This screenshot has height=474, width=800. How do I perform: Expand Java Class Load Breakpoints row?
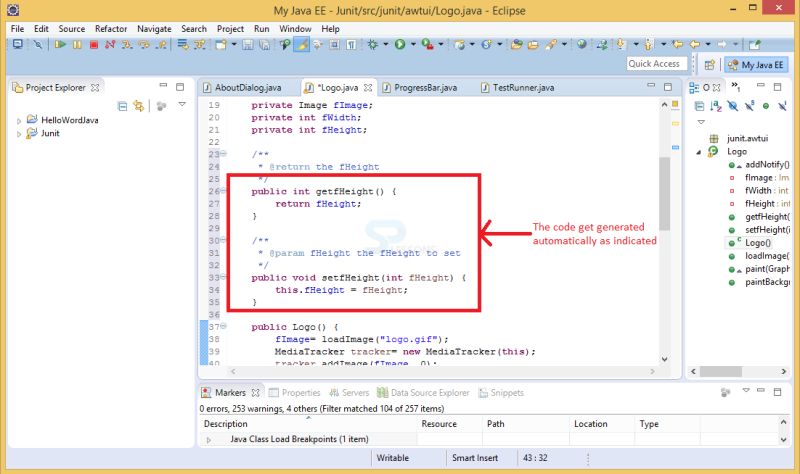(208, 439)
